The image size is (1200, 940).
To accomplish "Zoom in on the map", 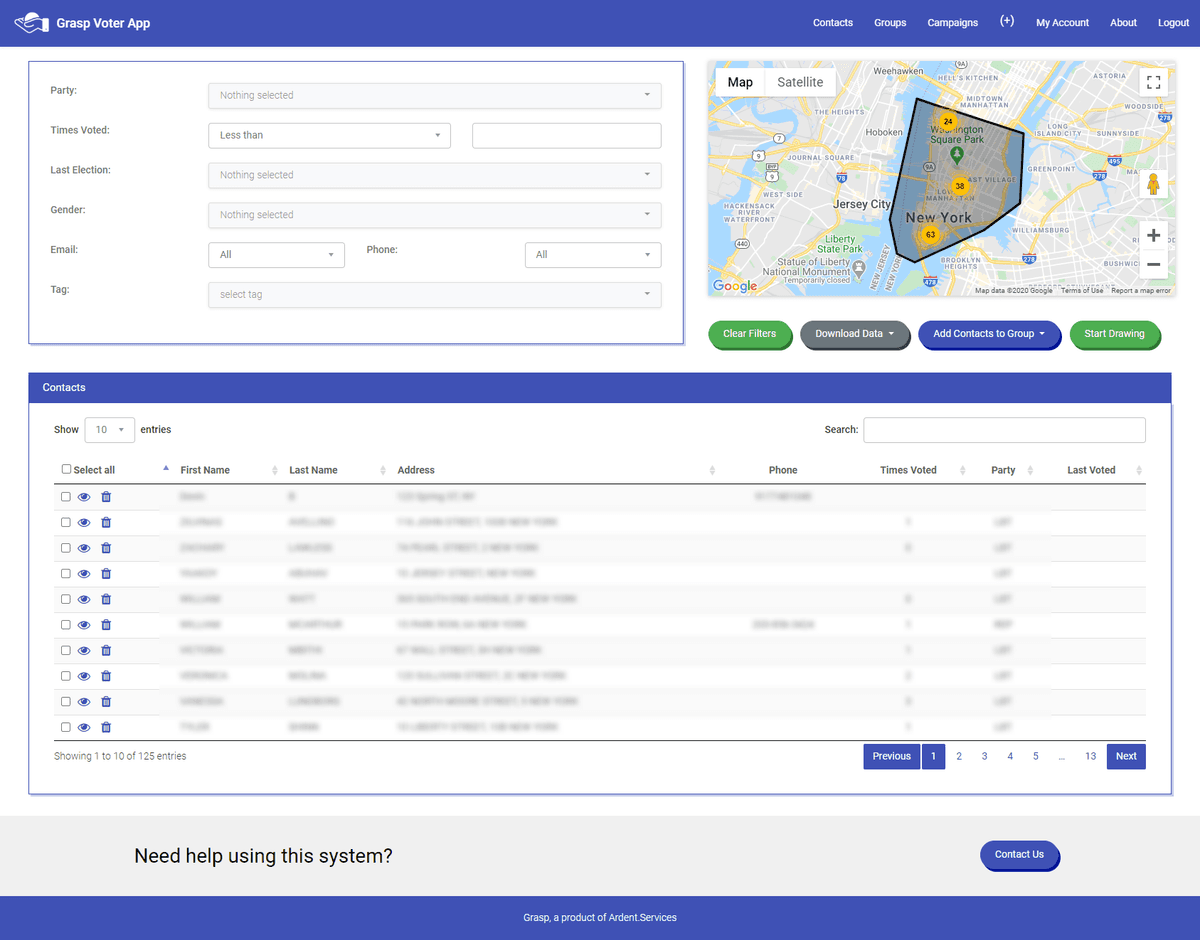I will point(1153,236).
